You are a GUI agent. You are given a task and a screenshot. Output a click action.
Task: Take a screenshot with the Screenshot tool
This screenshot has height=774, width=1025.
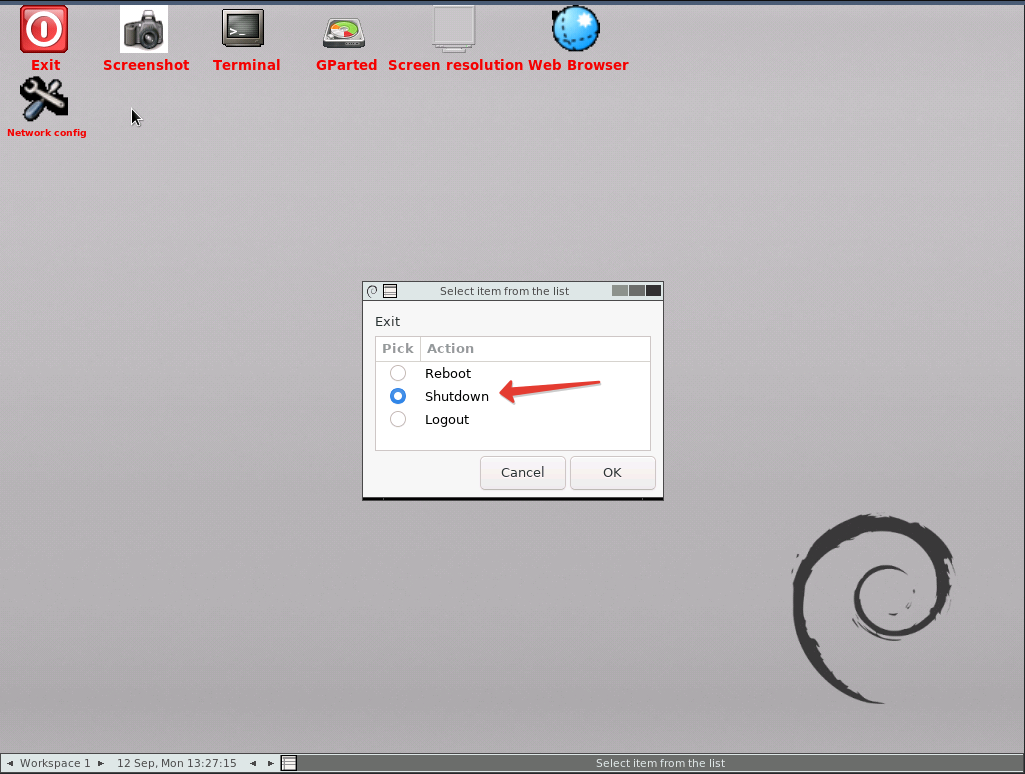(145, 28)
